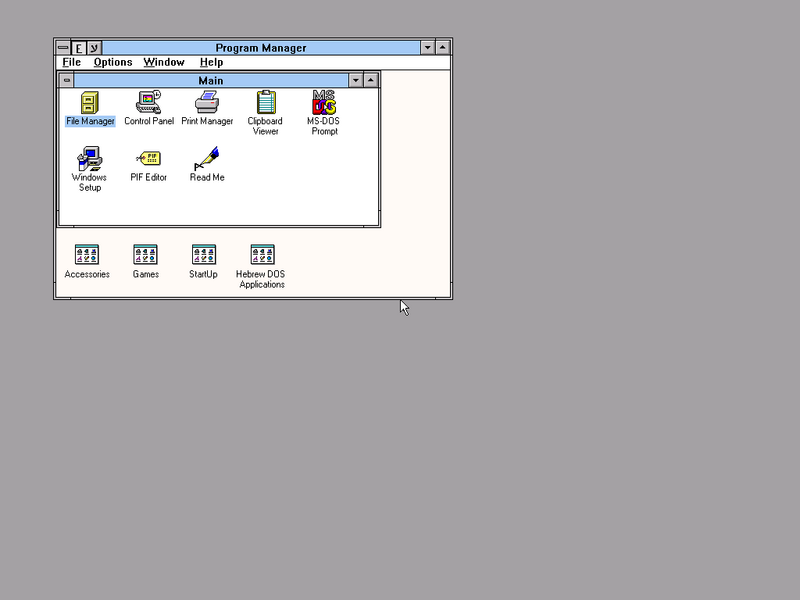Open Program Manager's system control menu

point(63,48)
